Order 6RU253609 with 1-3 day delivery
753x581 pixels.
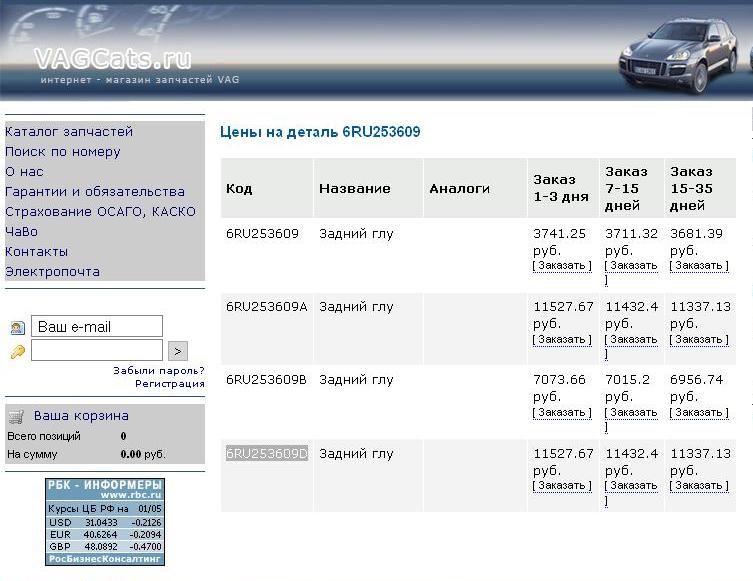tap(562, 266)
